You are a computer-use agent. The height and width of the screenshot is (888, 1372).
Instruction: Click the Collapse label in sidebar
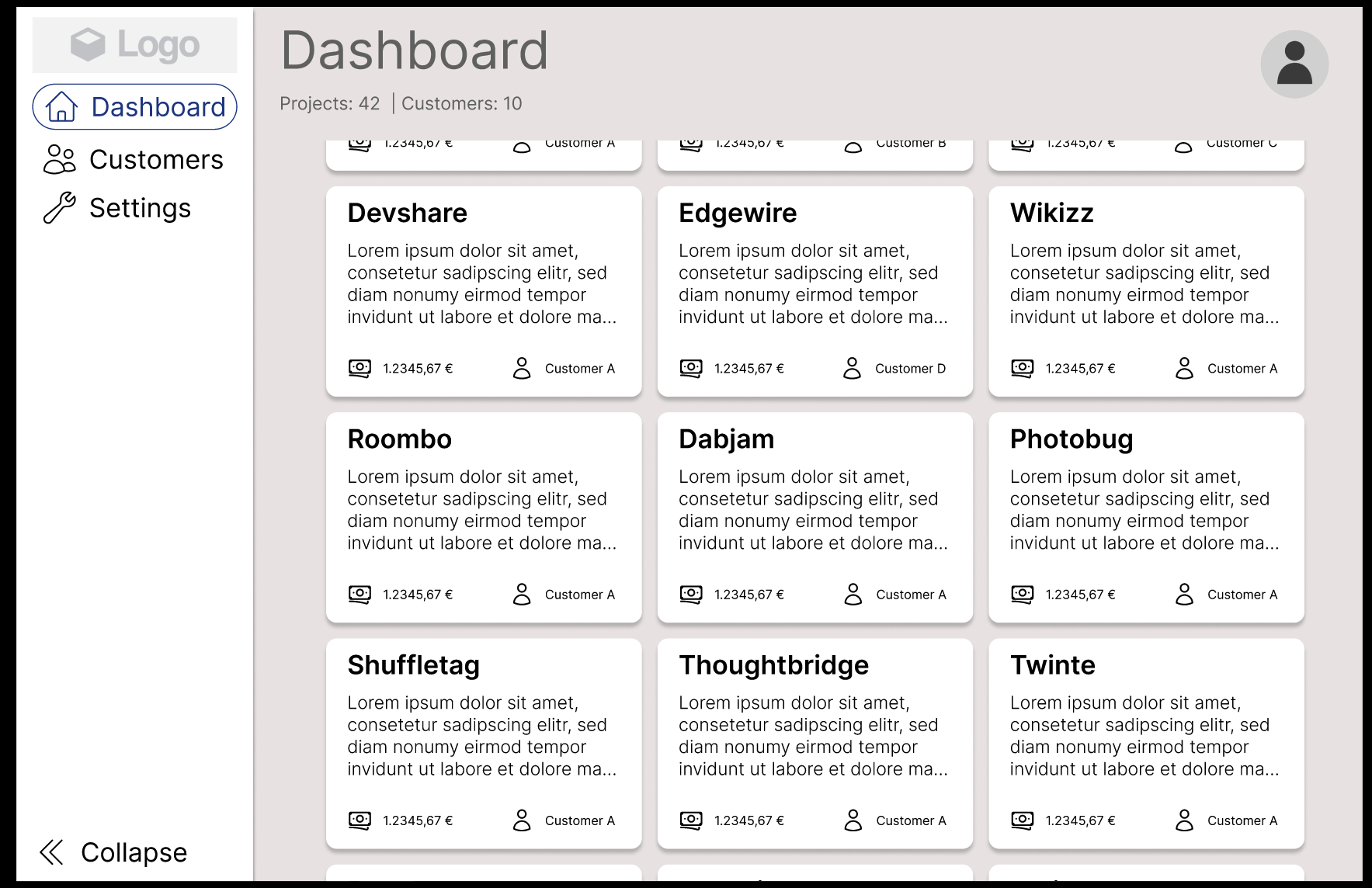click(134, 852)
